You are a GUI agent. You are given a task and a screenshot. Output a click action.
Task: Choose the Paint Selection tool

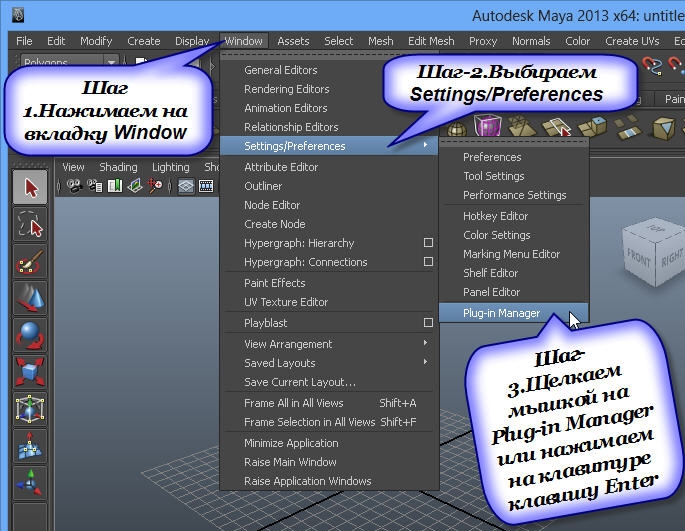(x=30, y=262)
